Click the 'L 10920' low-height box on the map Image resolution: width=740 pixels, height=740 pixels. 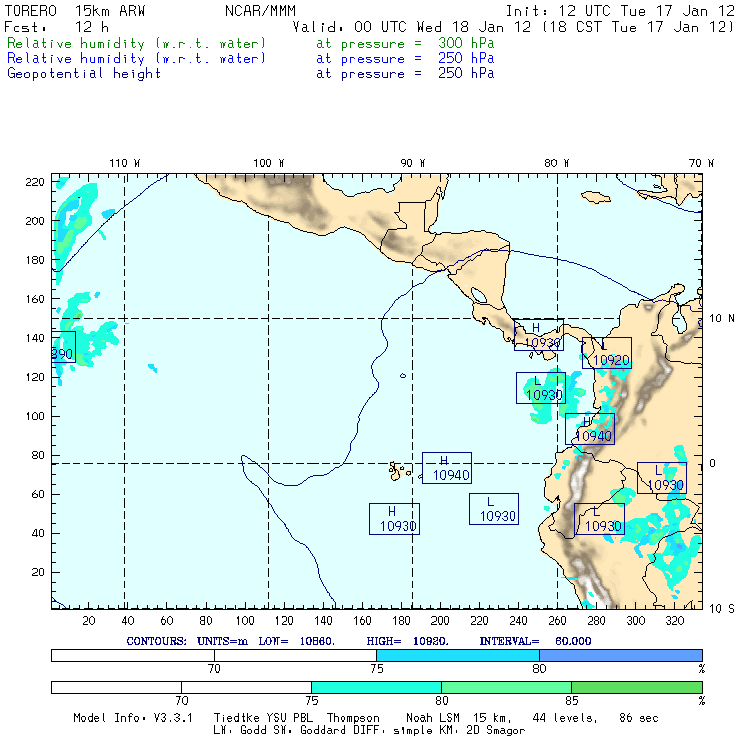tap(606, 353)
